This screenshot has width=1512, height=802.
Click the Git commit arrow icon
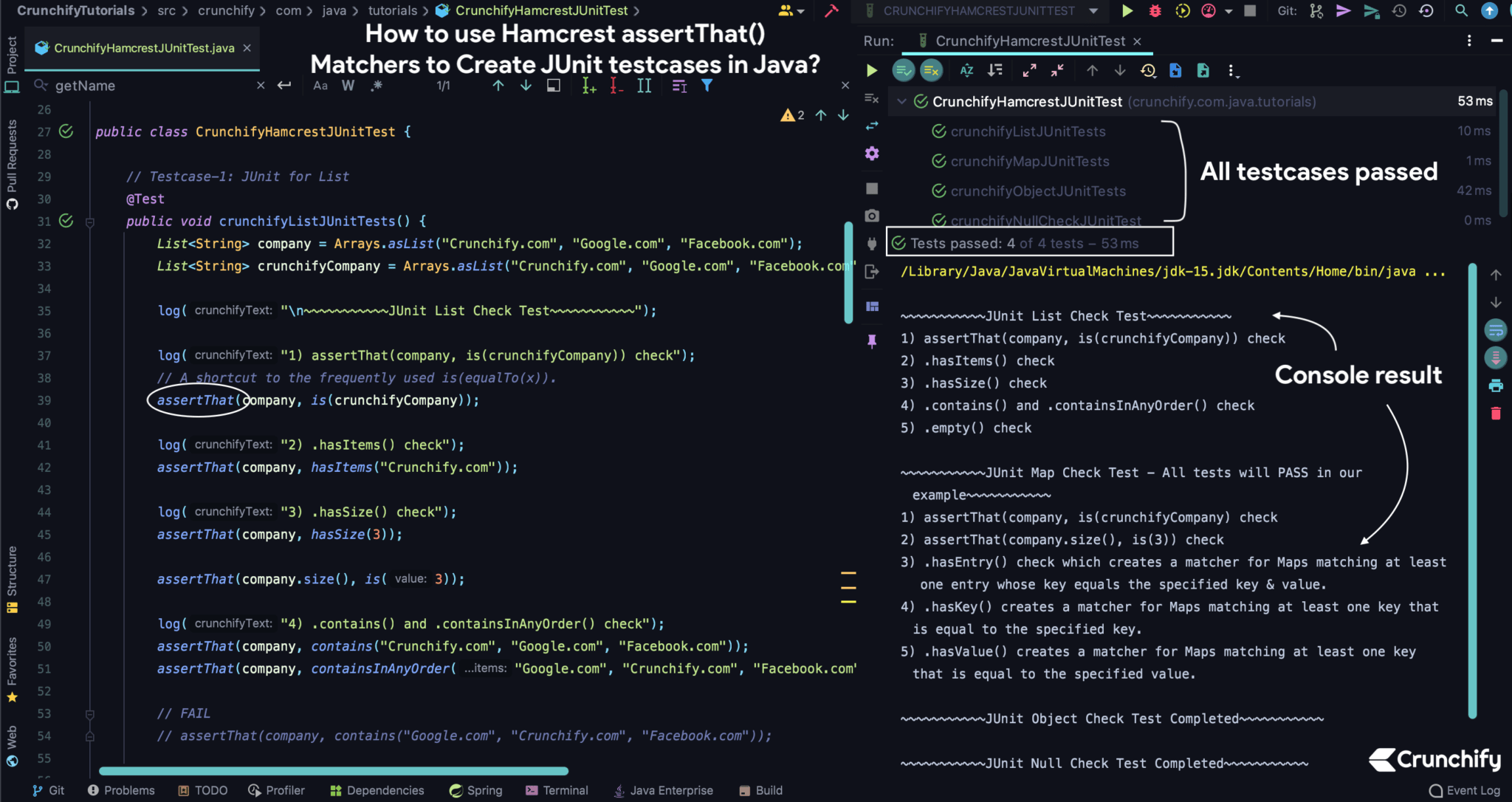tap(1344, 10)
